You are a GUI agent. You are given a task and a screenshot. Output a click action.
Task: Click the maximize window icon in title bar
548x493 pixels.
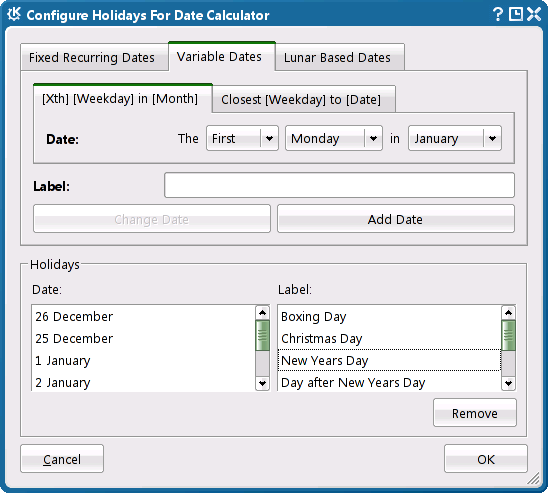click(x=515, y=15)
